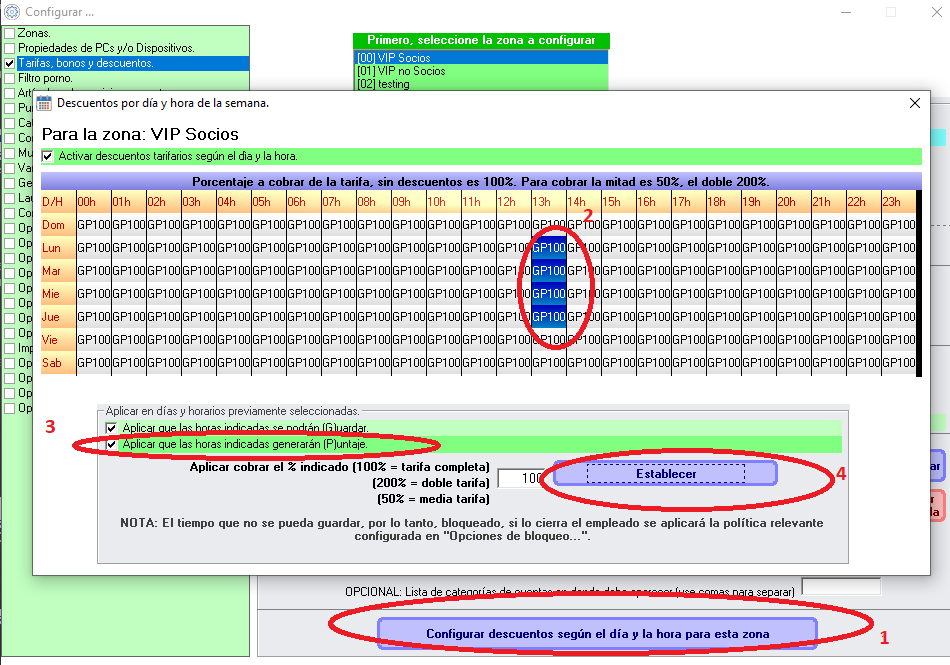The height and width of the screenshot is (665, 950).
Task: Select the 18h column header
Action: [x=724, y=202]
